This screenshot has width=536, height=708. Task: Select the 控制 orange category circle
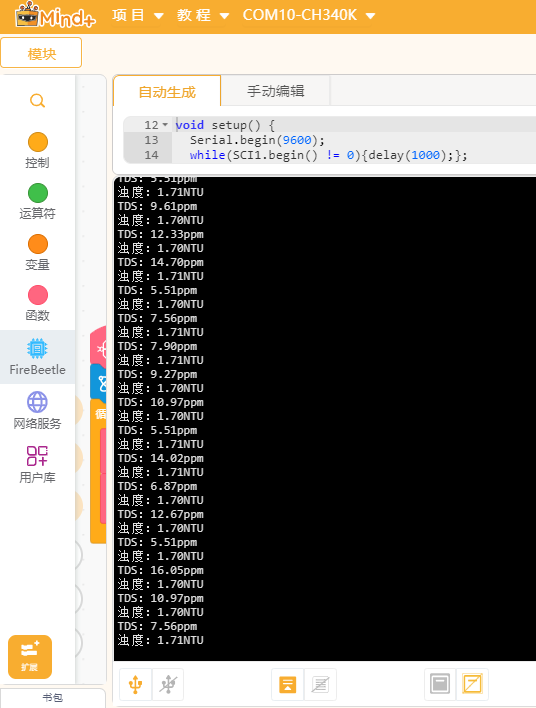point(38,142)
